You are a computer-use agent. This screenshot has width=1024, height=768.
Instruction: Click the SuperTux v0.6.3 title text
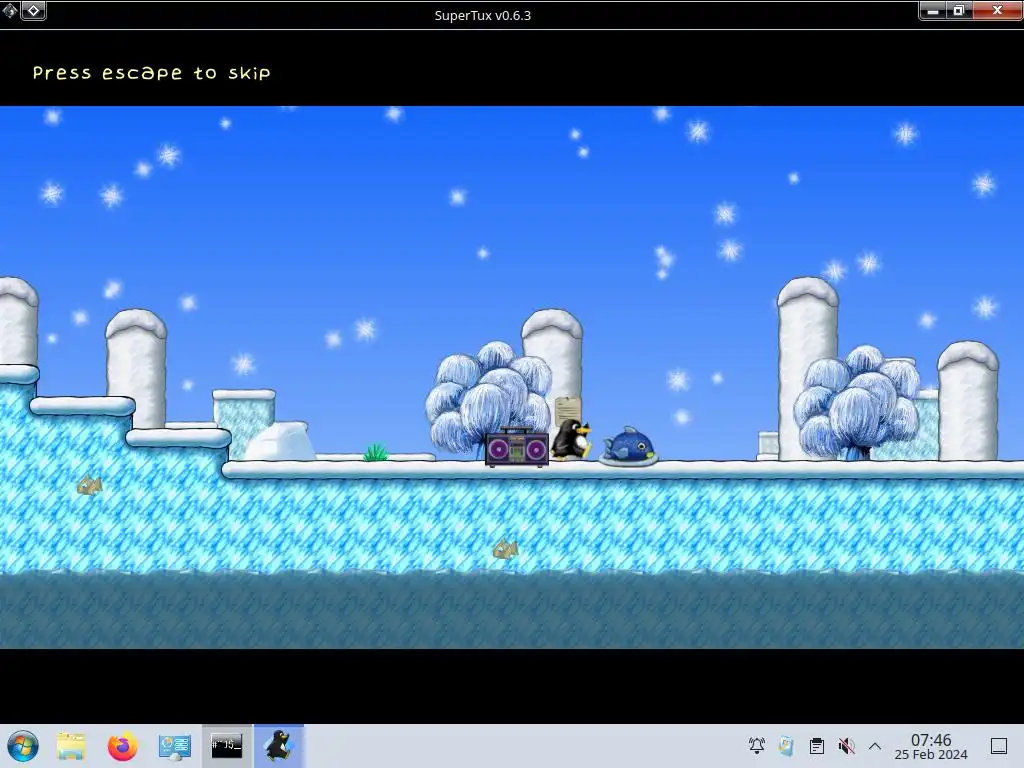[x=483, y=15]
